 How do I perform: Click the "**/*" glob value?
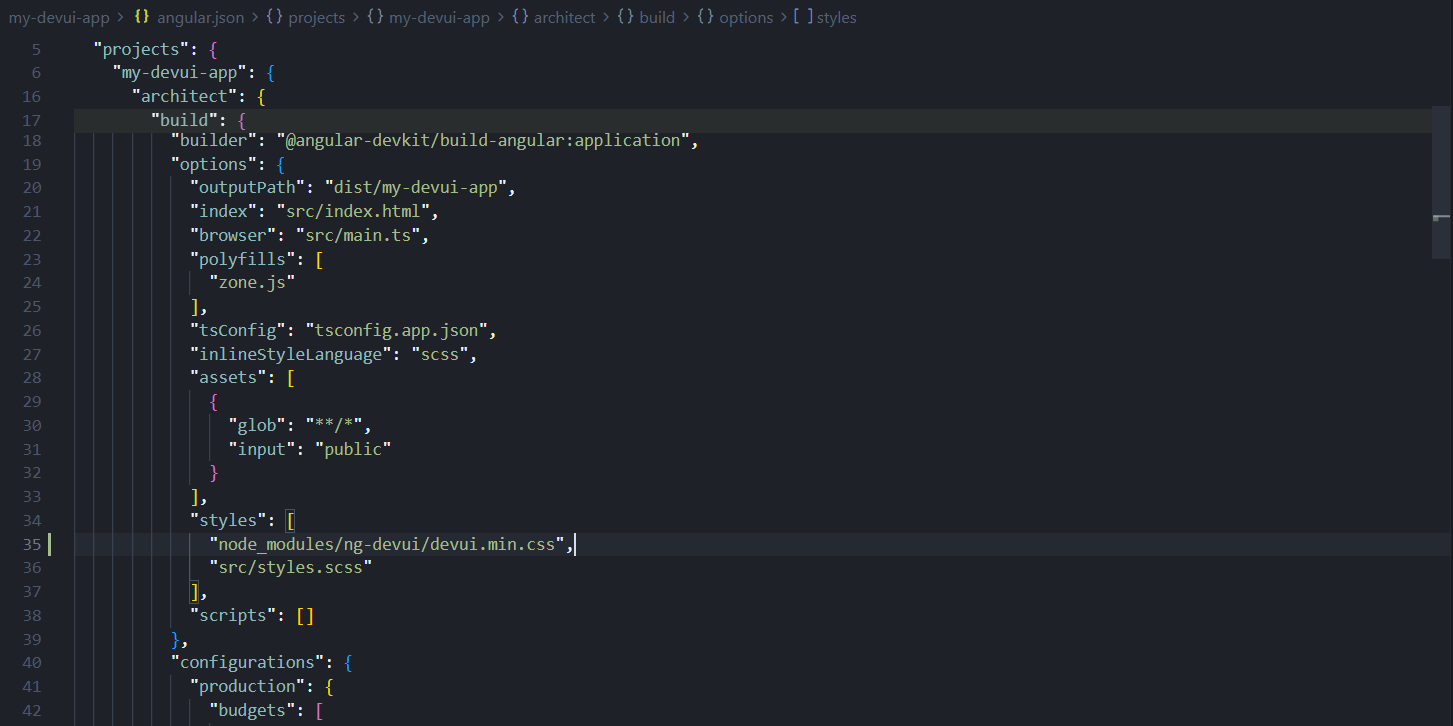335,426
